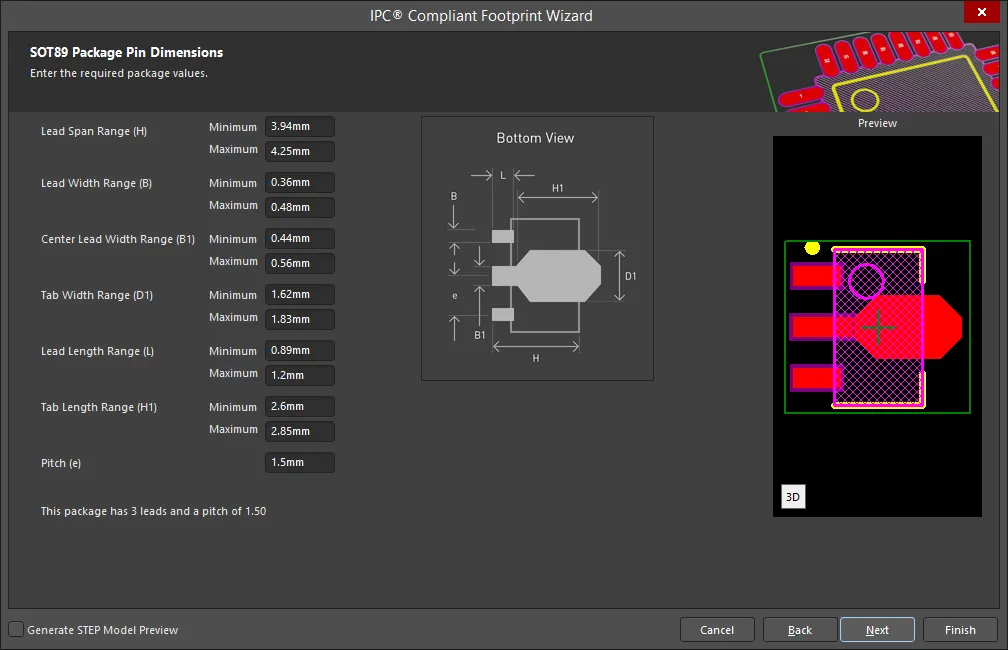Click the package leads and pitch summary text

[x=153, y=511]
